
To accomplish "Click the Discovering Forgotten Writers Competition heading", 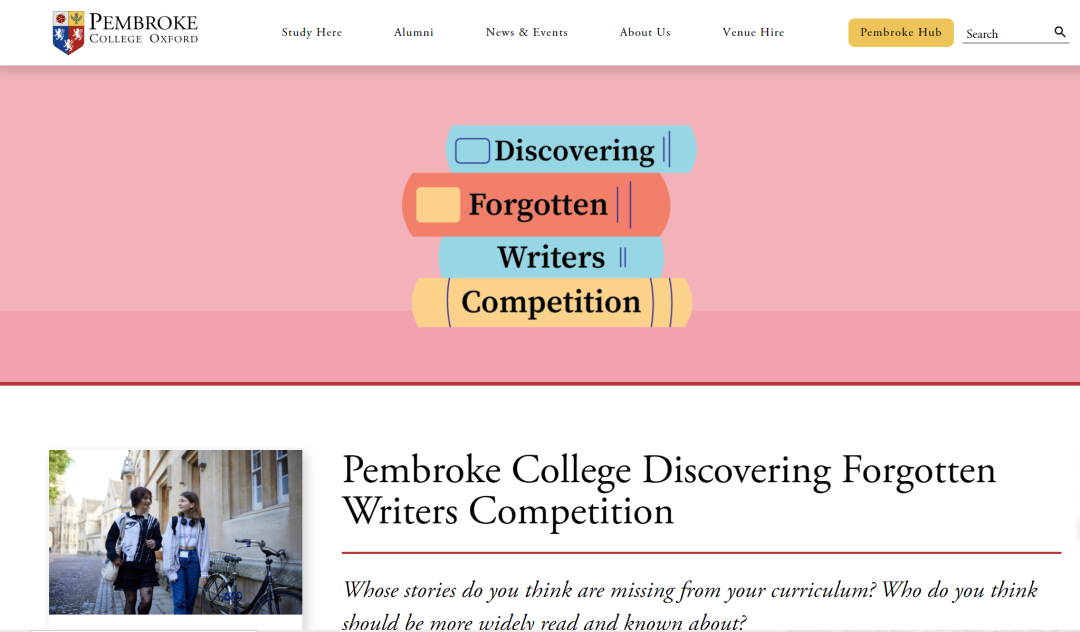I will pyautogui.click(x=669, y=491).
